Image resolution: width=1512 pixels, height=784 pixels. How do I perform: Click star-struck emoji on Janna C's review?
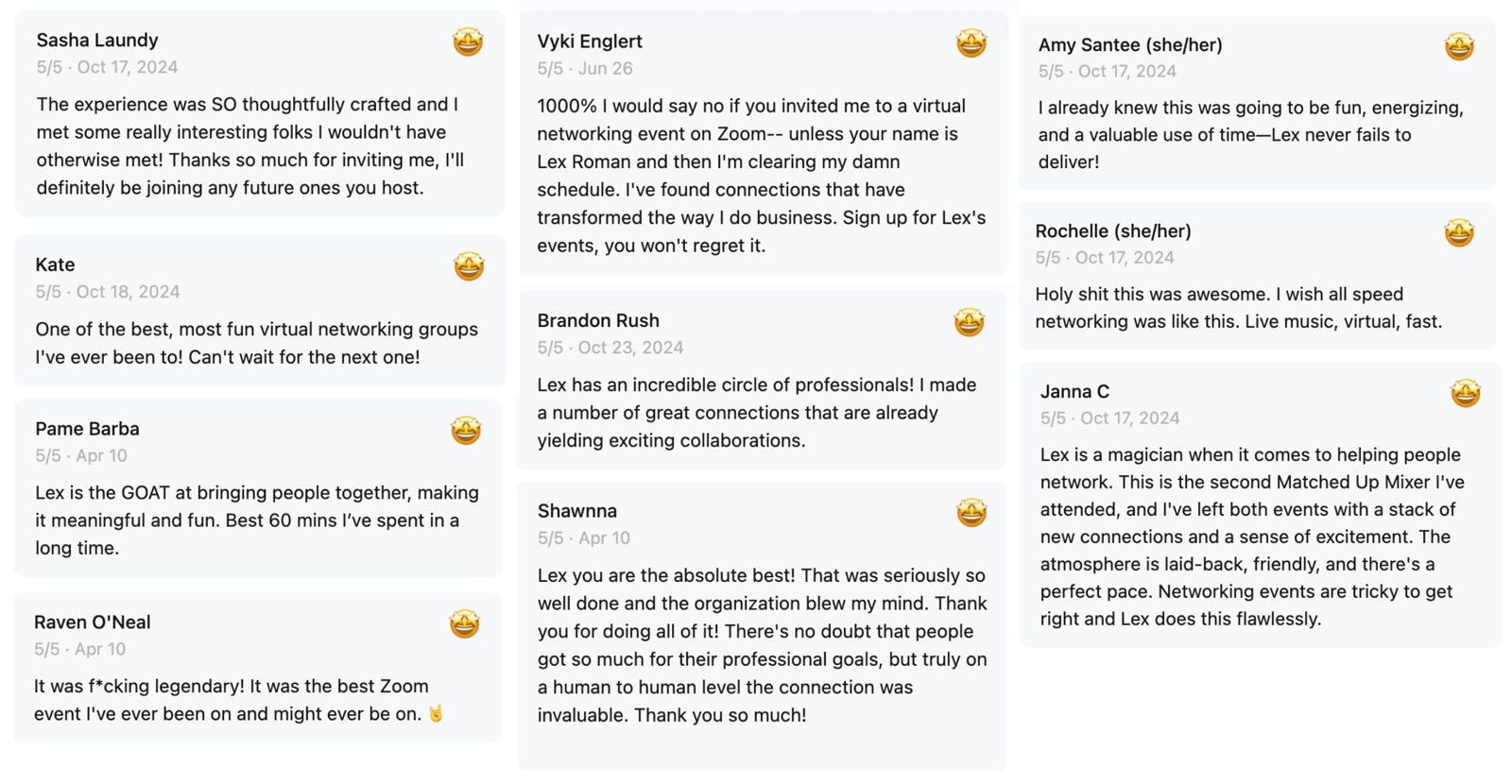click(x=1466, y=393)
